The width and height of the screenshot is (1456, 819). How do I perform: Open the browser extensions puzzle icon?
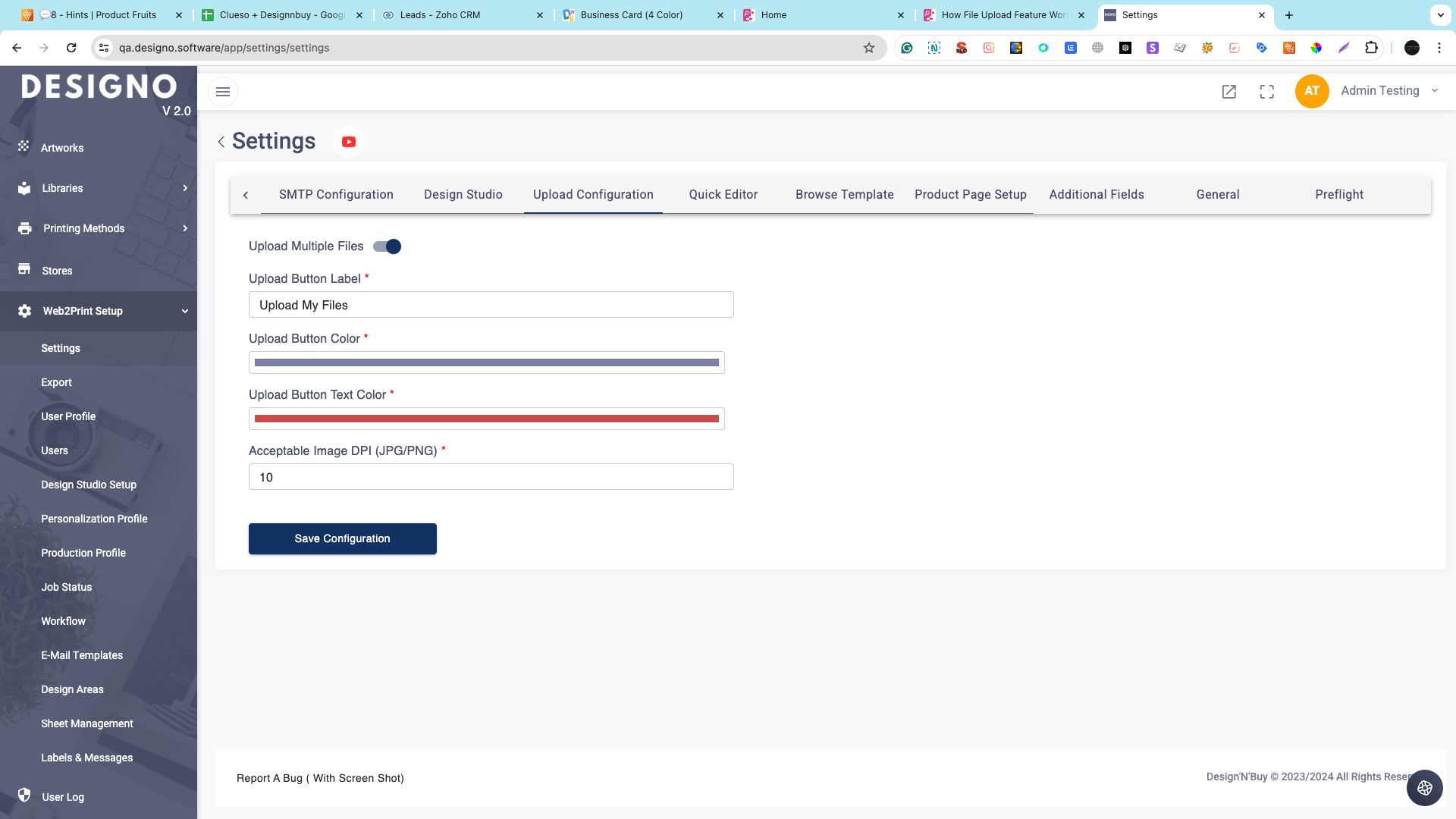(x=1371, y=48)
